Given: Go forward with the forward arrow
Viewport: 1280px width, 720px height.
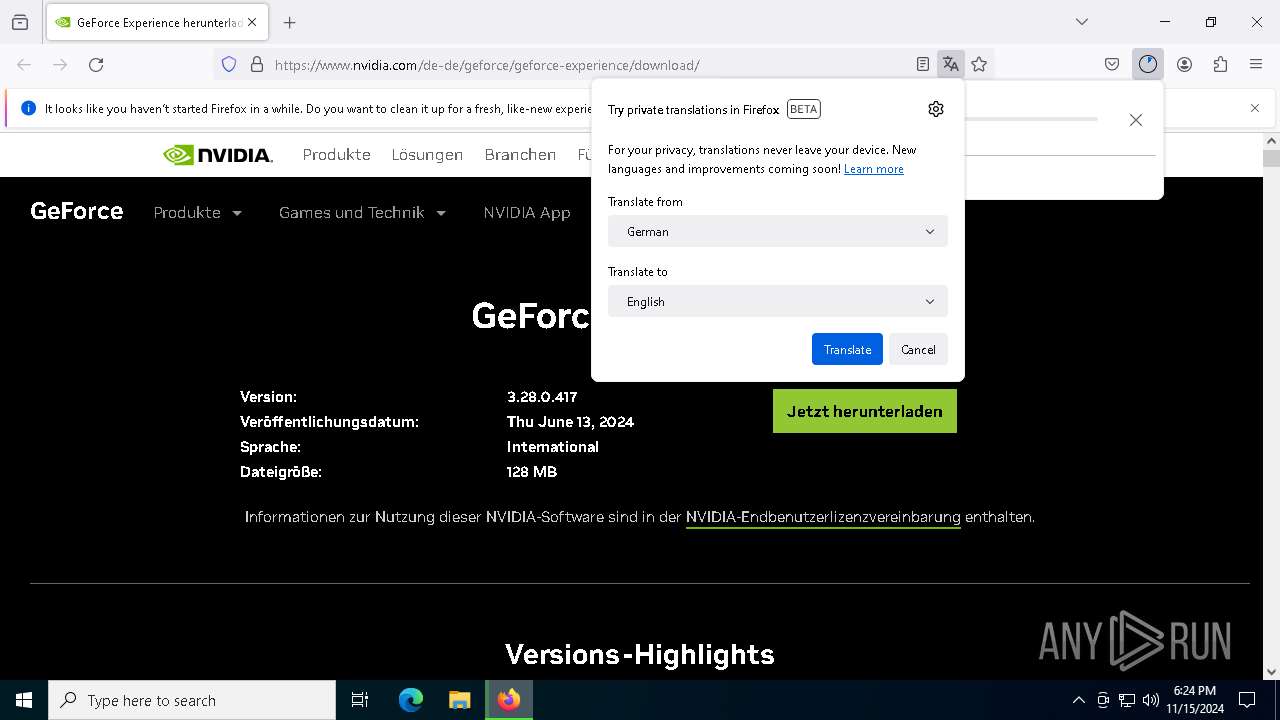Looking at the screenshot, I should [x=60, y=64].
